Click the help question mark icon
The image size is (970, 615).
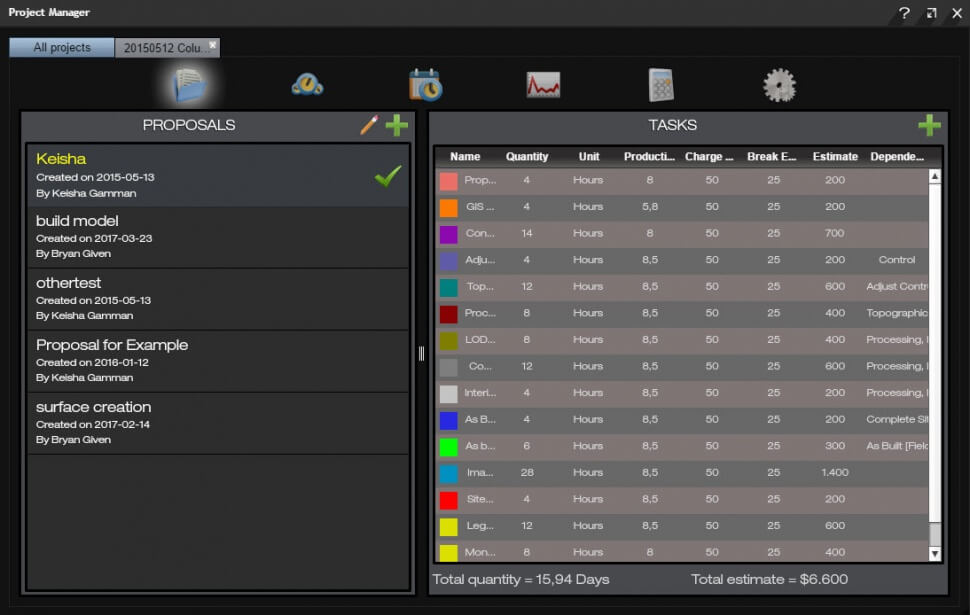904,13
